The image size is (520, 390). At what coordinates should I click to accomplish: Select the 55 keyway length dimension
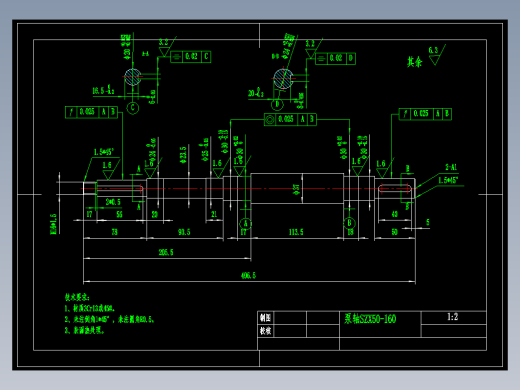pos(119,214)
